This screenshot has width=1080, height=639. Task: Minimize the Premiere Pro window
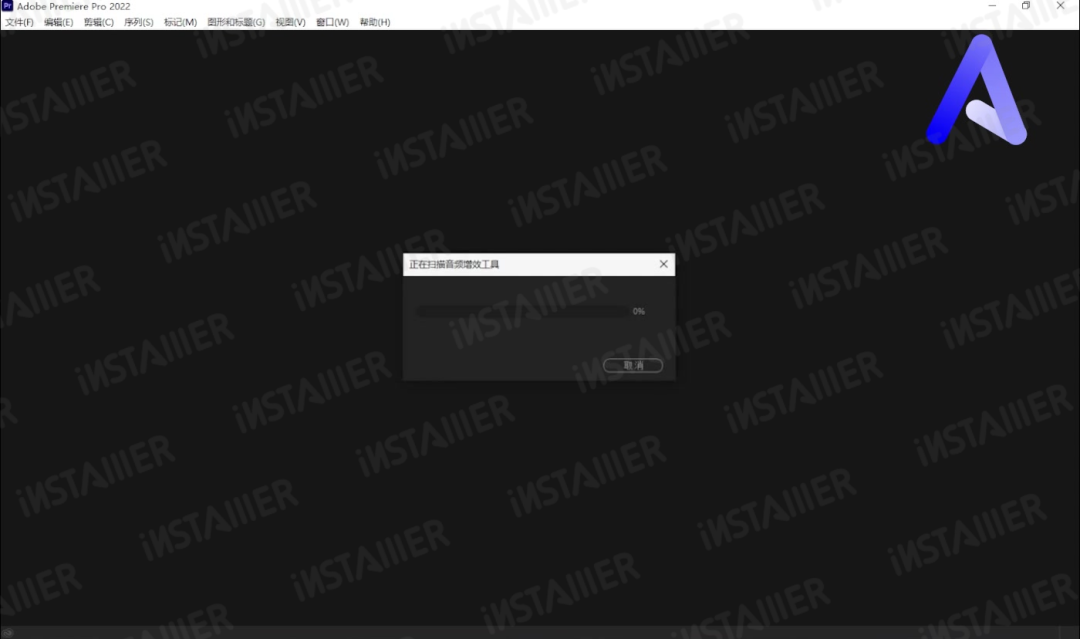tap(992, 6)
